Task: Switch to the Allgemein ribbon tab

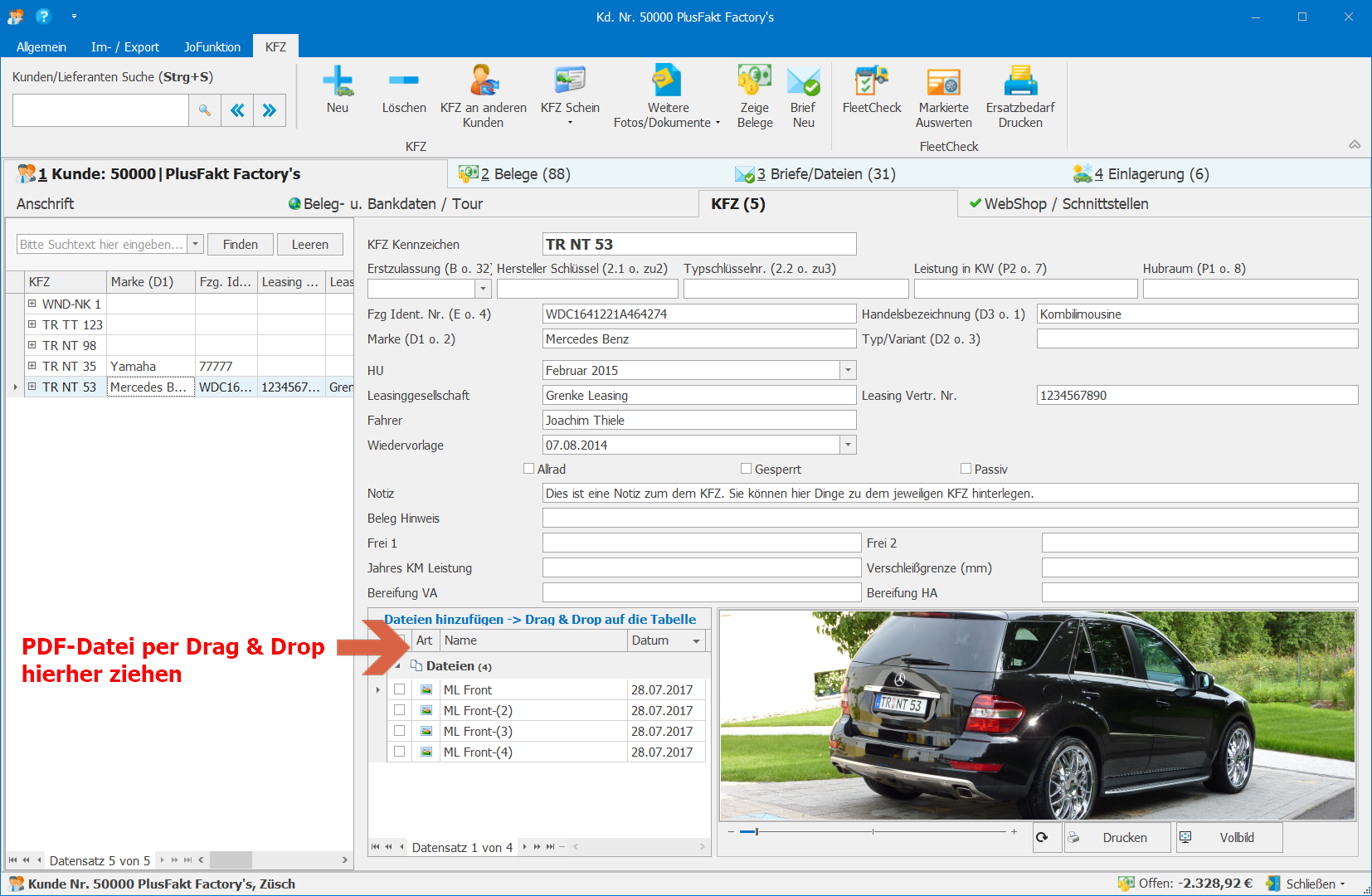Action: [x=41, y=46]
